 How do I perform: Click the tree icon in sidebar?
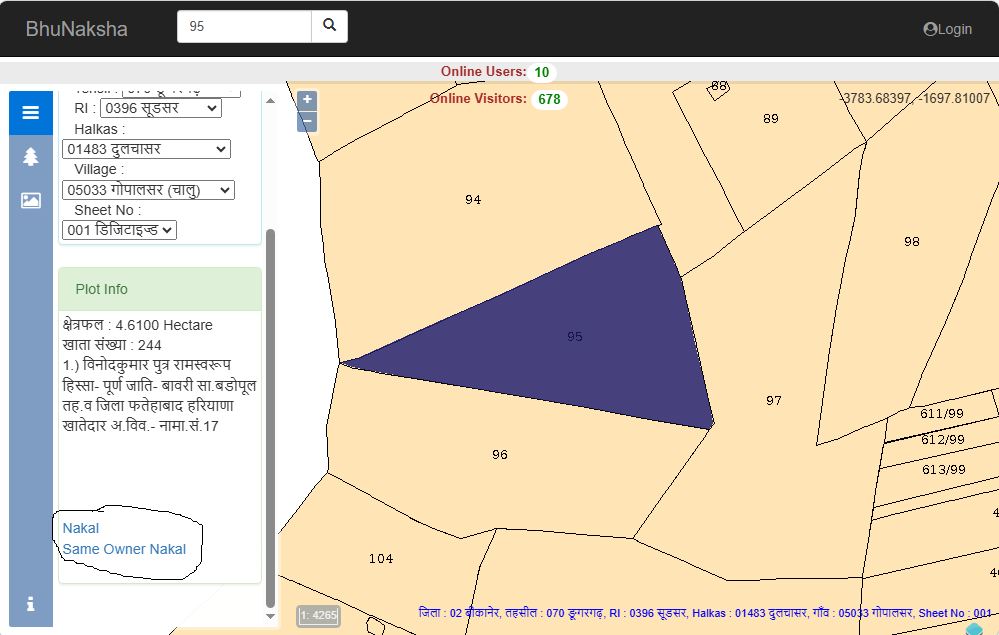point(31,157)
